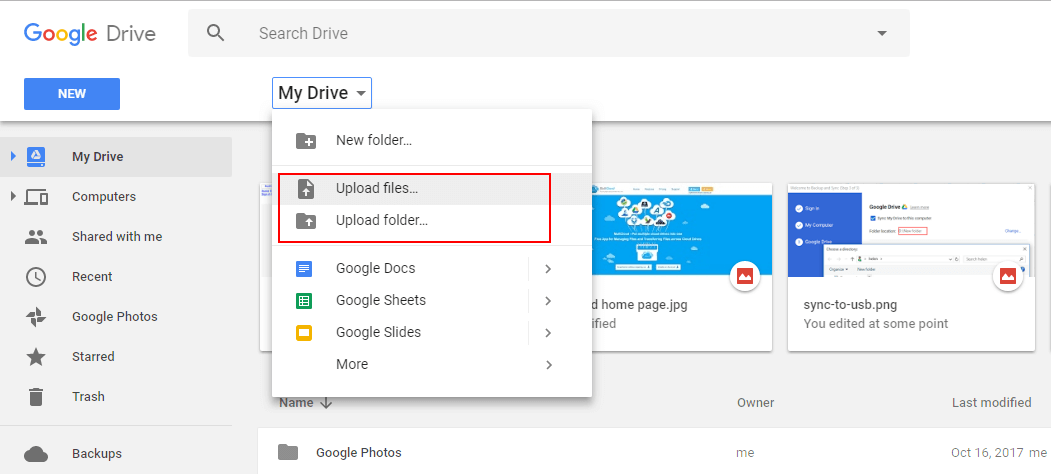Open the Shared with me icon
Viewport: 1051px width, 474px height.
tap(36, 237)
